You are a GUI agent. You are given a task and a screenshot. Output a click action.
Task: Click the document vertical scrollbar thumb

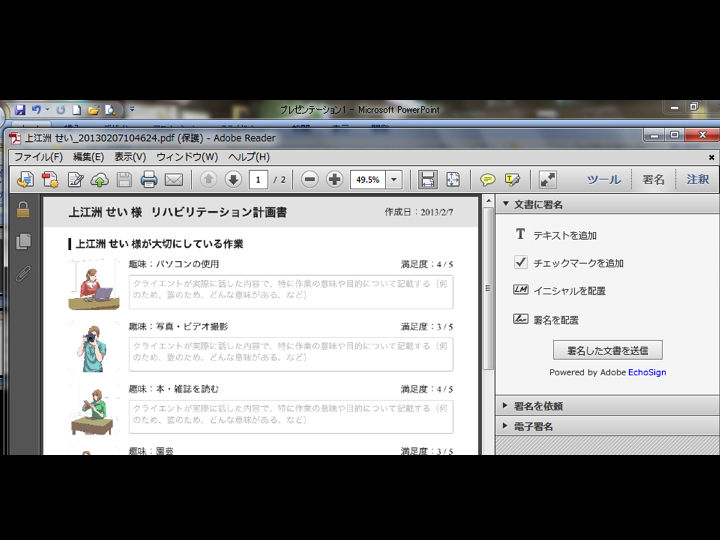coord(488,289)
